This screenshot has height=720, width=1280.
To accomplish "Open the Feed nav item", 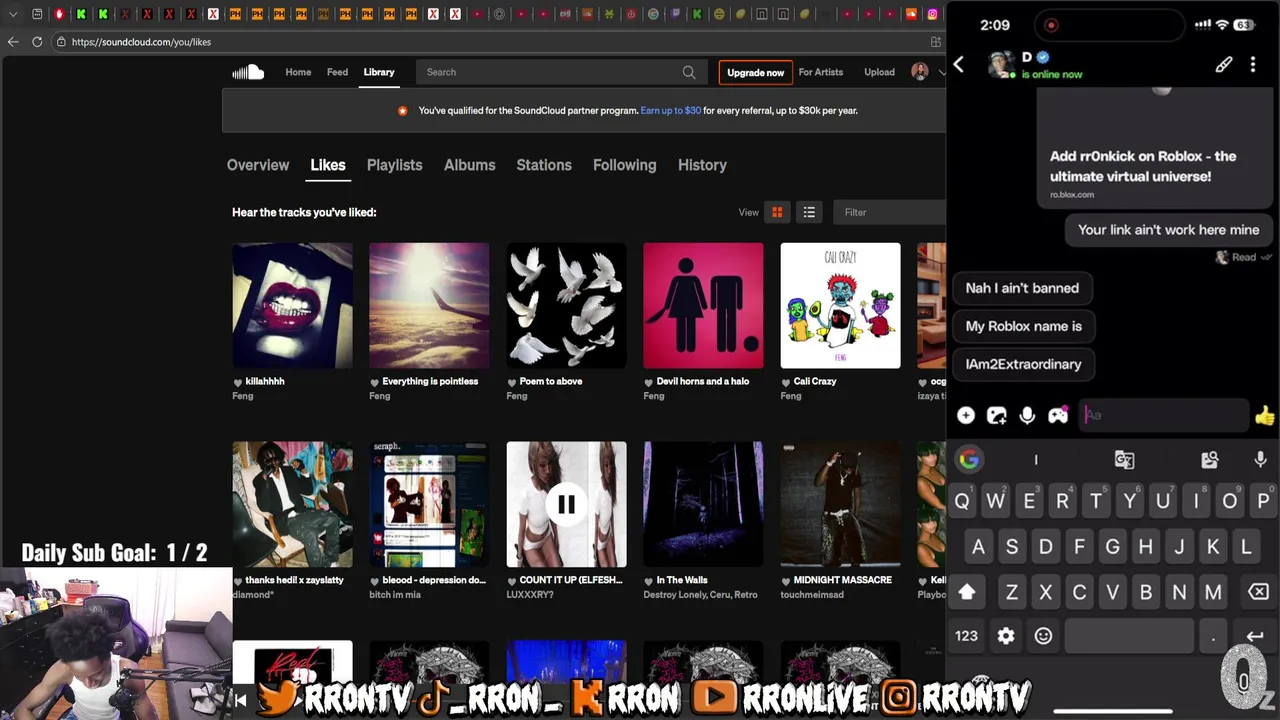I will 337,72.
